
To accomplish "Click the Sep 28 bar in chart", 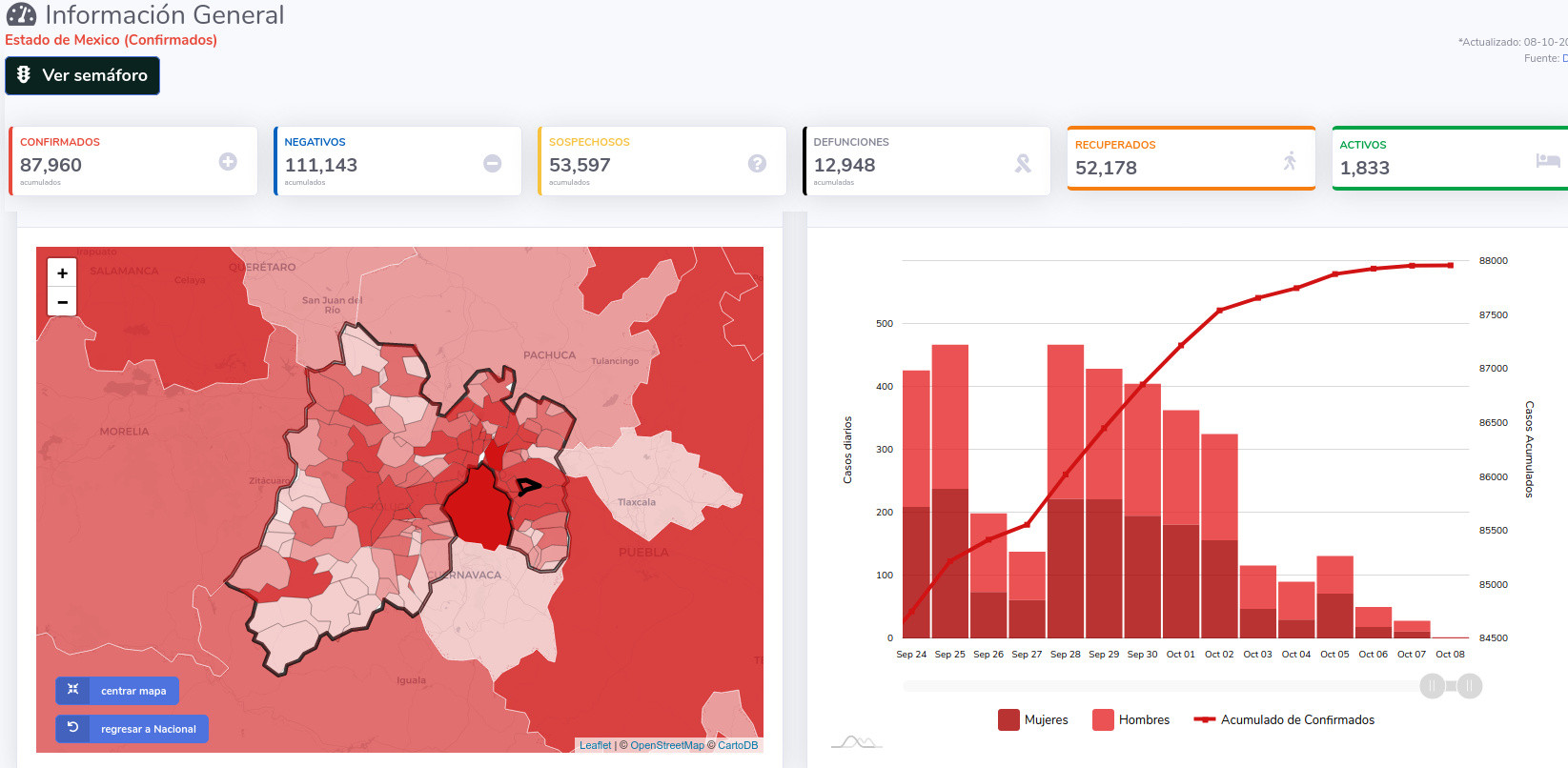I will [x=1066, y=492].
